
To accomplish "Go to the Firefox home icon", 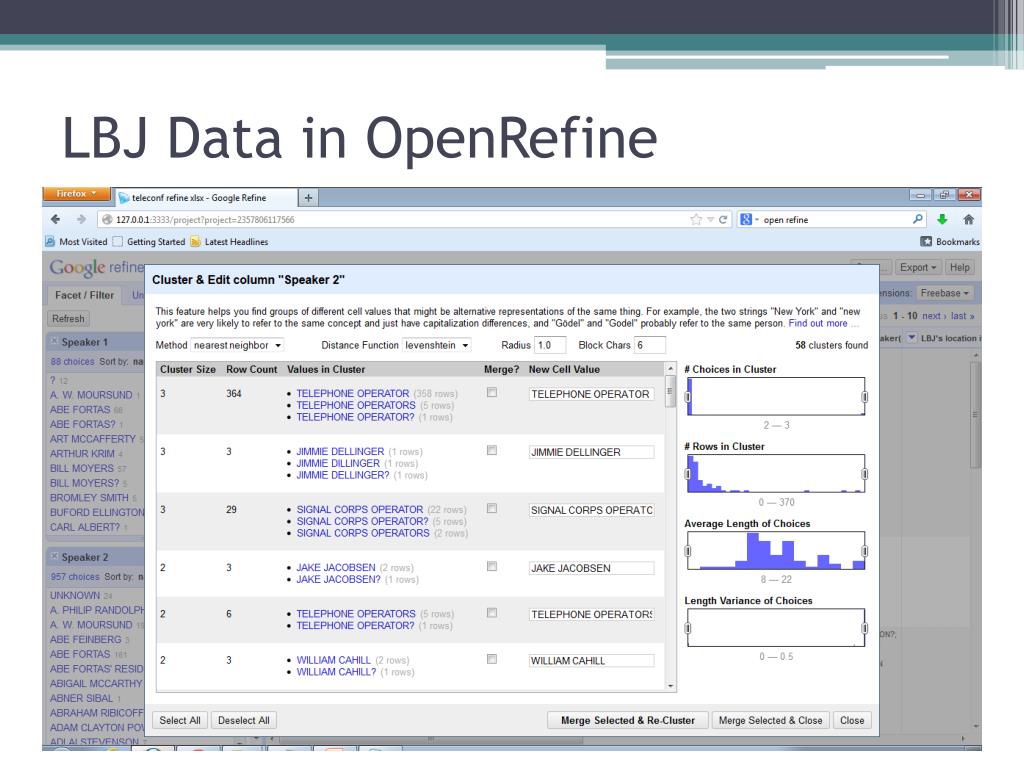I will point(968,219).
